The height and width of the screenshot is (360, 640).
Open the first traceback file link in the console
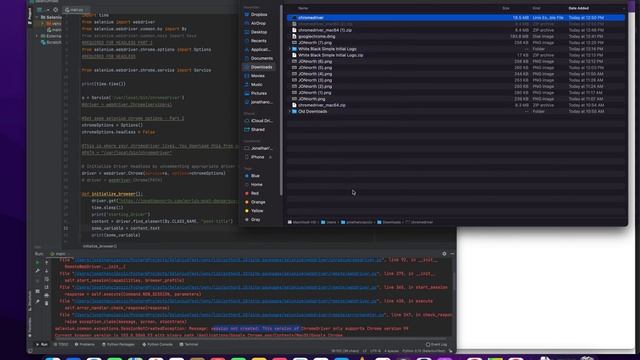point(229,260)
